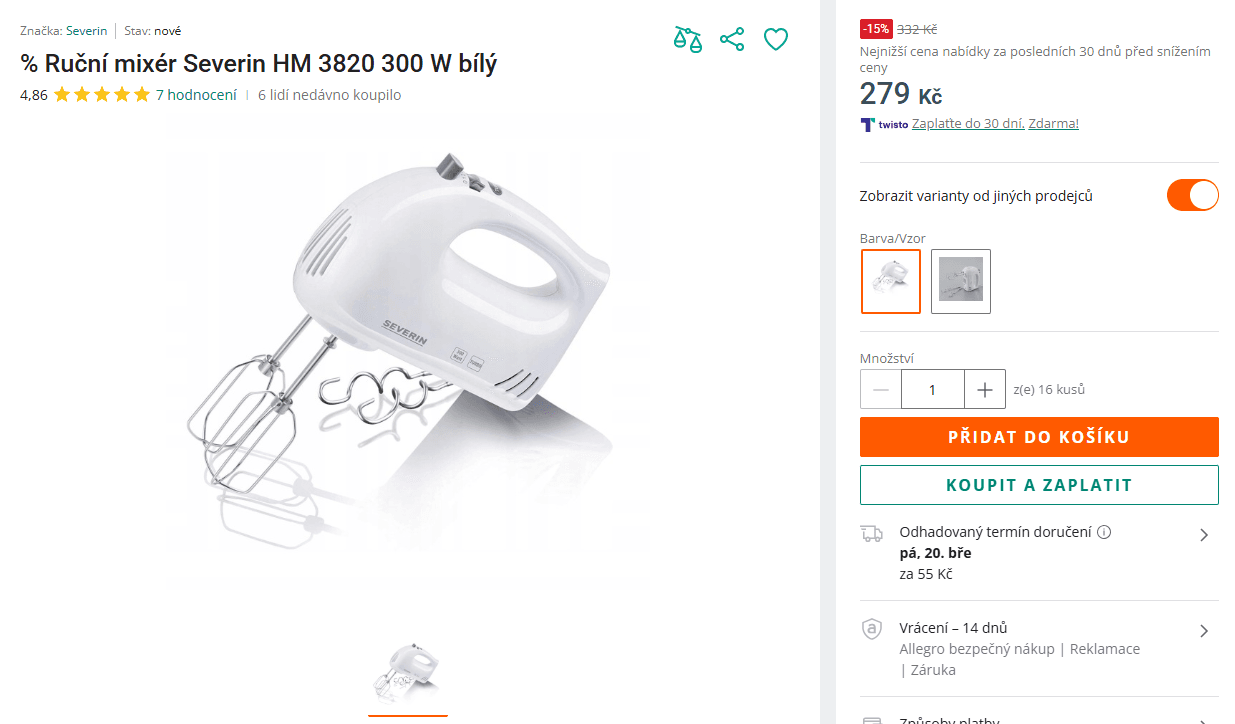Open the share icon
The height and width of the screenshot is (724, 1235).
(x=732, y=39)
